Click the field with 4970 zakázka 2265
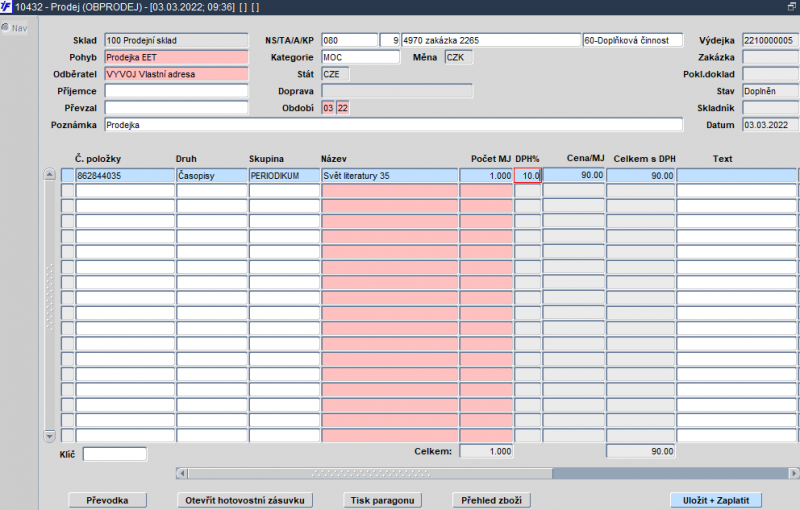Viewport: 800px width, 510px height. click(x=491, y=40)
